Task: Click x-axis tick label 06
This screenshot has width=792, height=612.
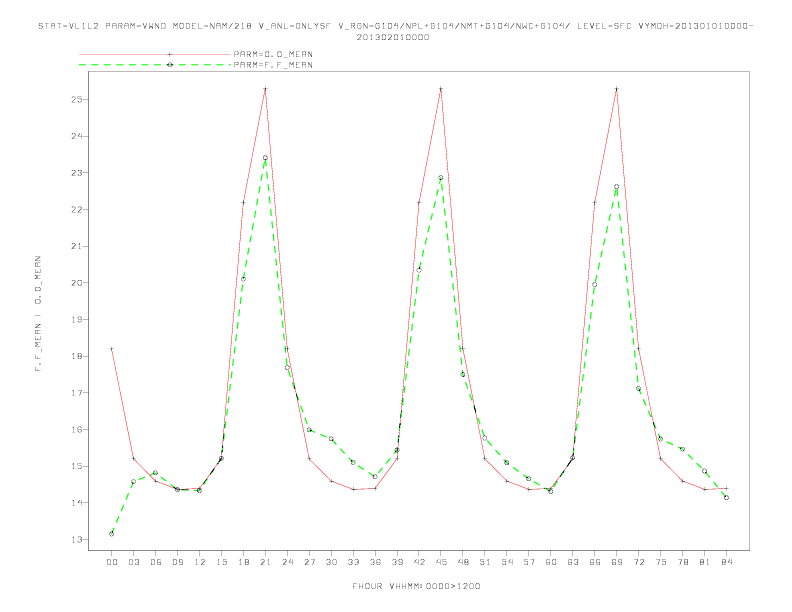Action: 156,562
